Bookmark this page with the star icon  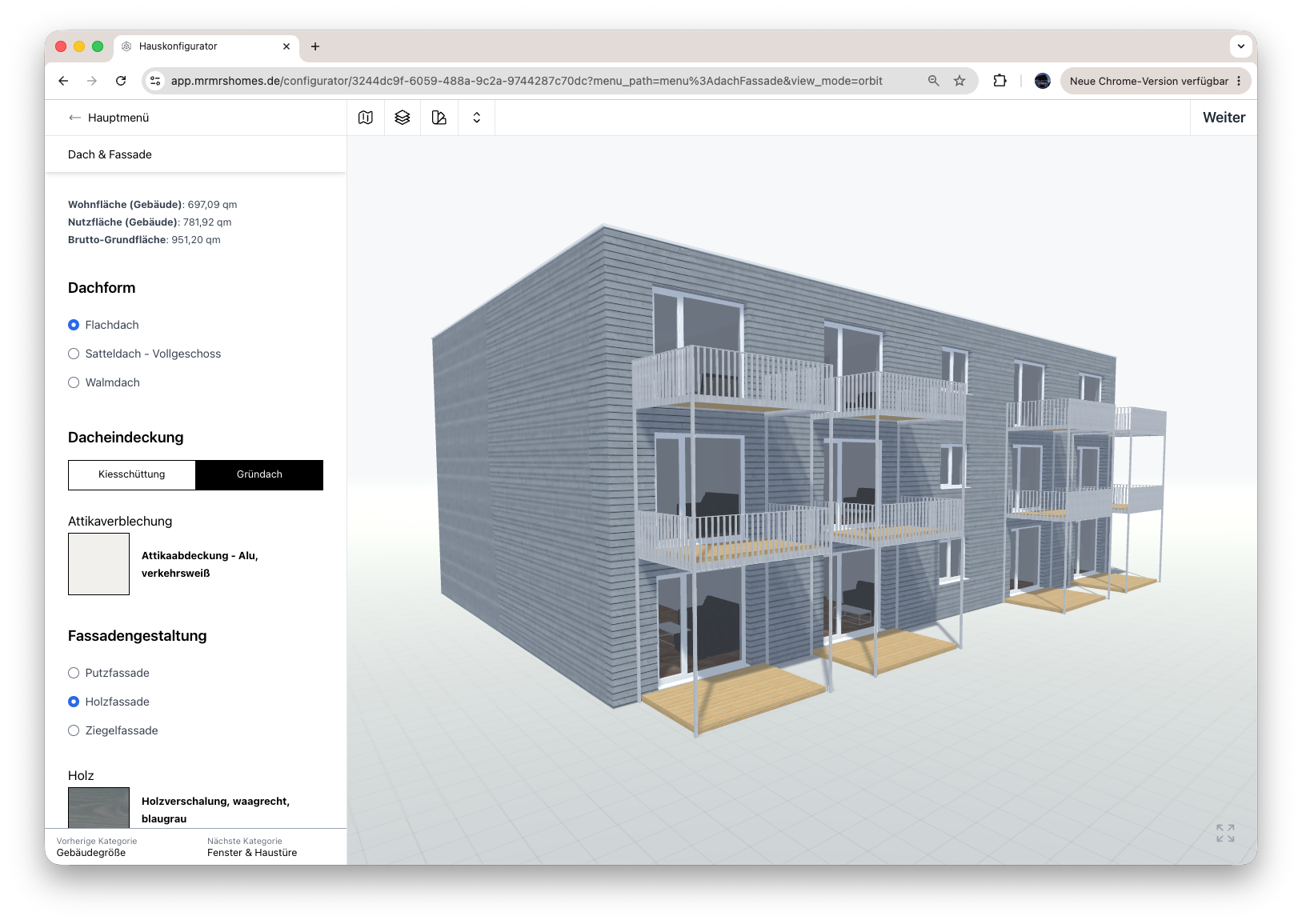pos(959,81)
